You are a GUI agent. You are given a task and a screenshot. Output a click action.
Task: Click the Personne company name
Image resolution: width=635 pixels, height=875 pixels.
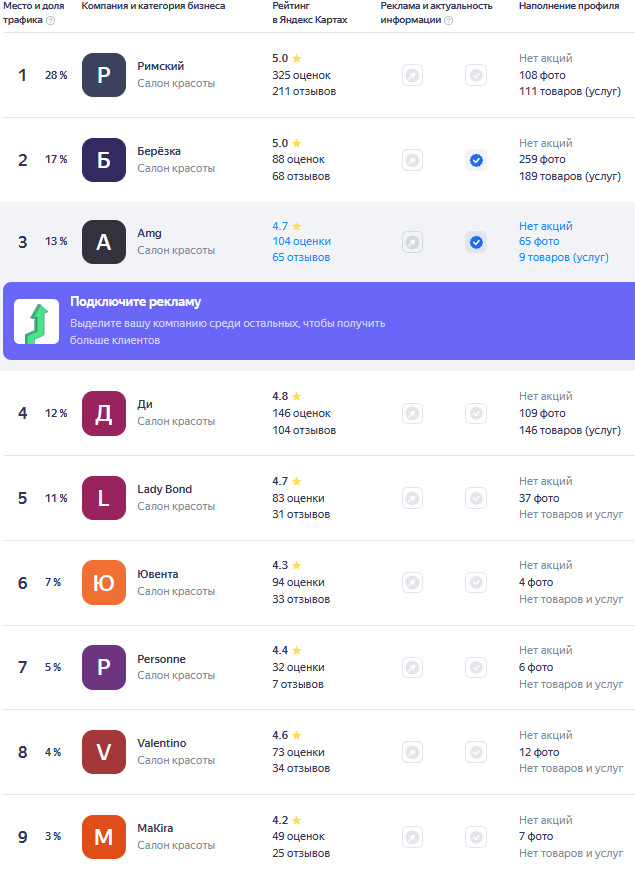coord(161,659)
